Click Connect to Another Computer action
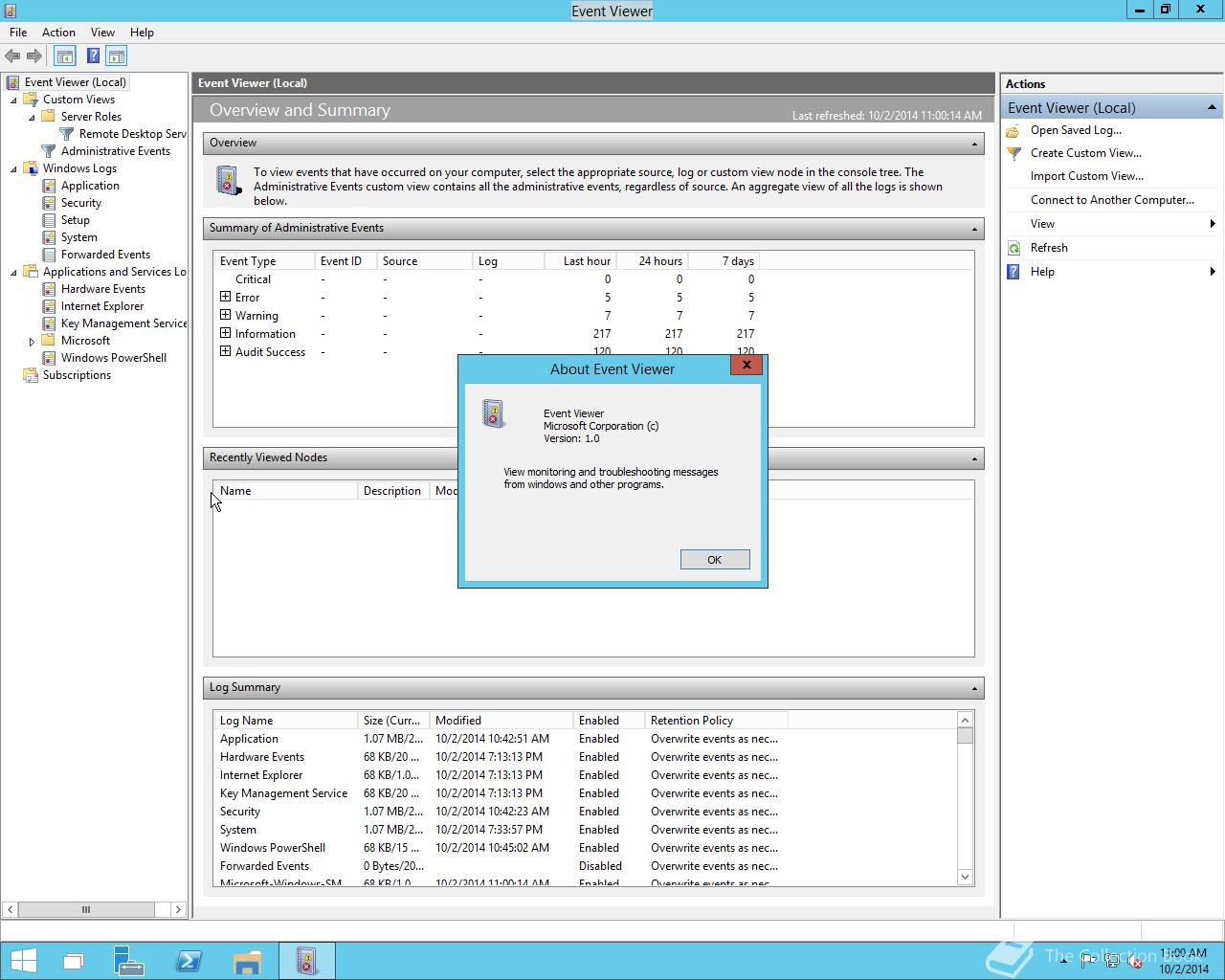The width and height of the screenshot is (1225, 980). (x=1112, y=200)
